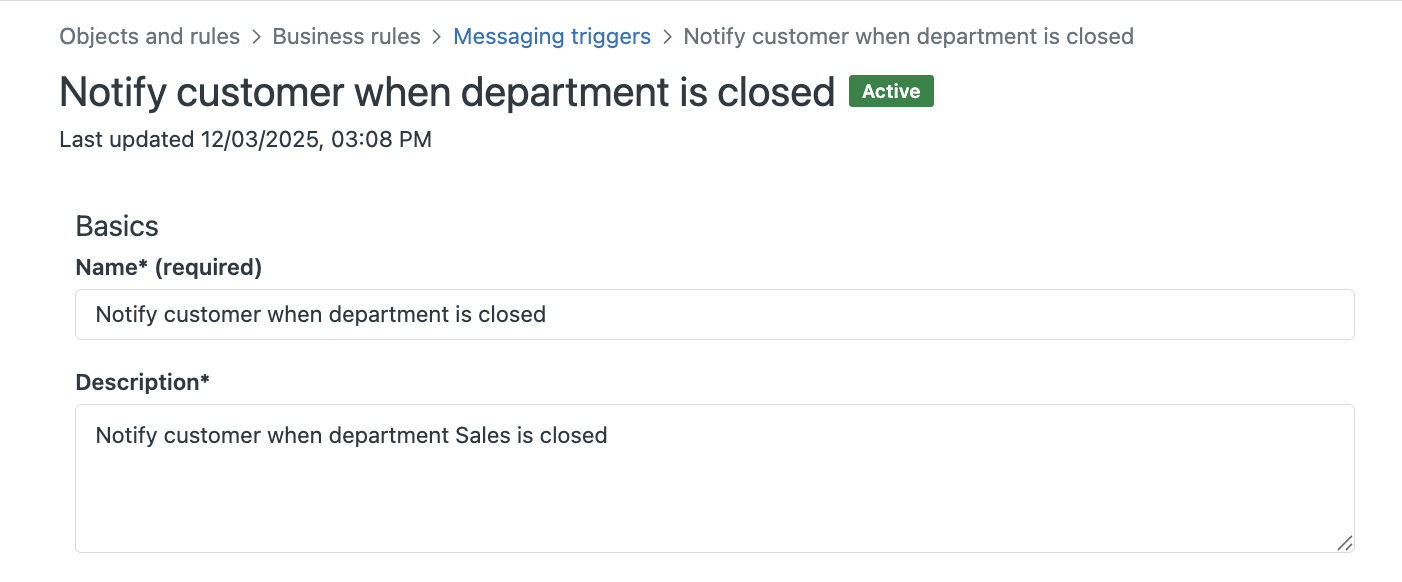This screenshot has height=582, width=1402.
Task: Click the Last updated timestamp text
Action: (x=245, y=139)
